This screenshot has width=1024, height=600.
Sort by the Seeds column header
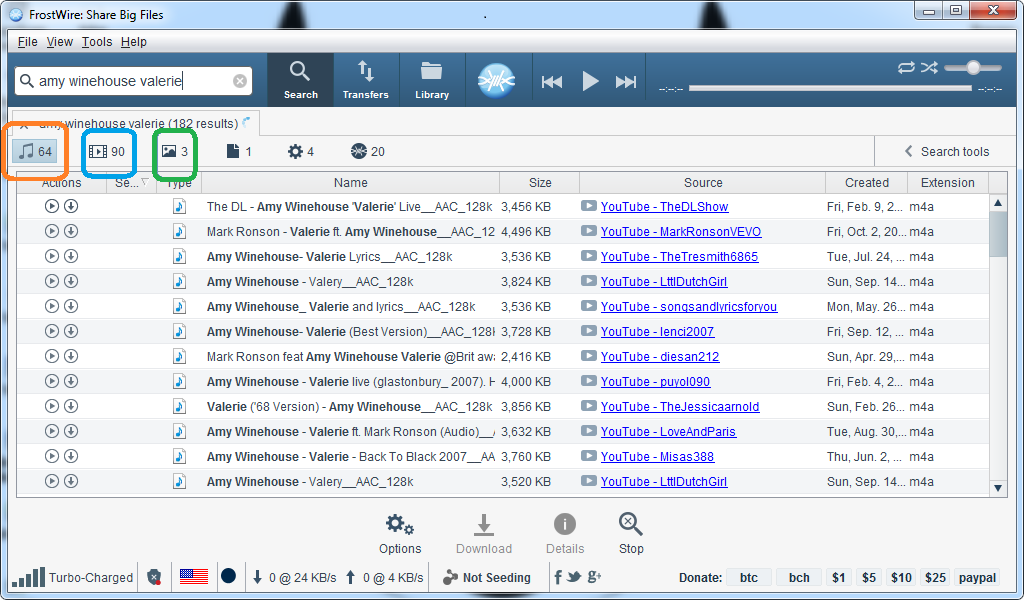131,183
